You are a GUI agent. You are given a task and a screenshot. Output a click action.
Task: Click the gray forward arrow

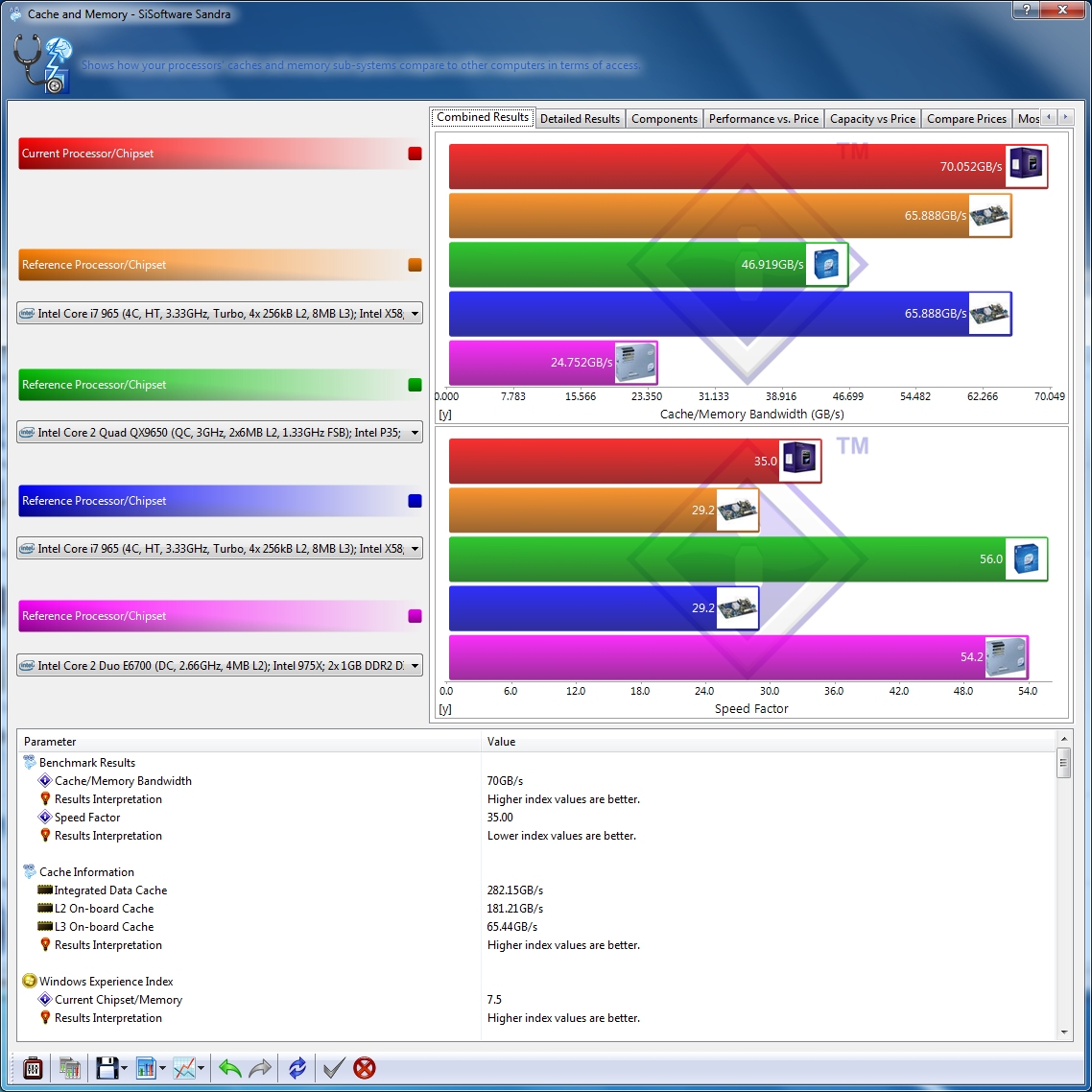(x=260, y=1068)
